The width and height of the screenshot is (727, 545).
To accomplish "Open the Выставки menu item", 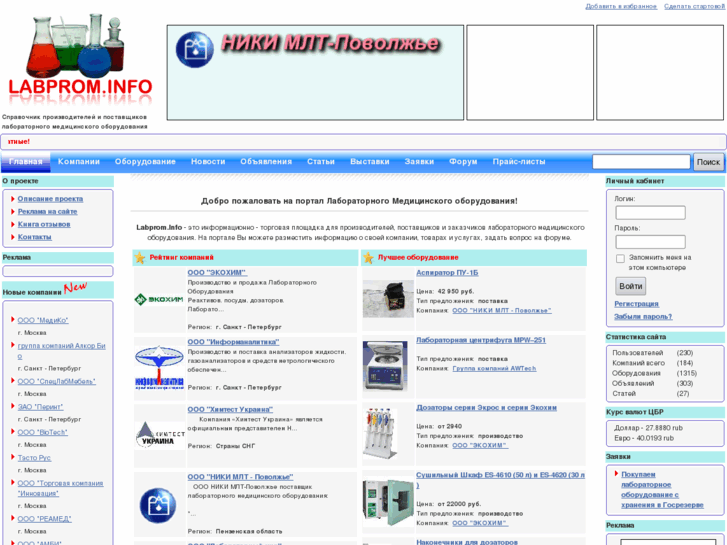I will pyautogui.click(x=370, y=162).
